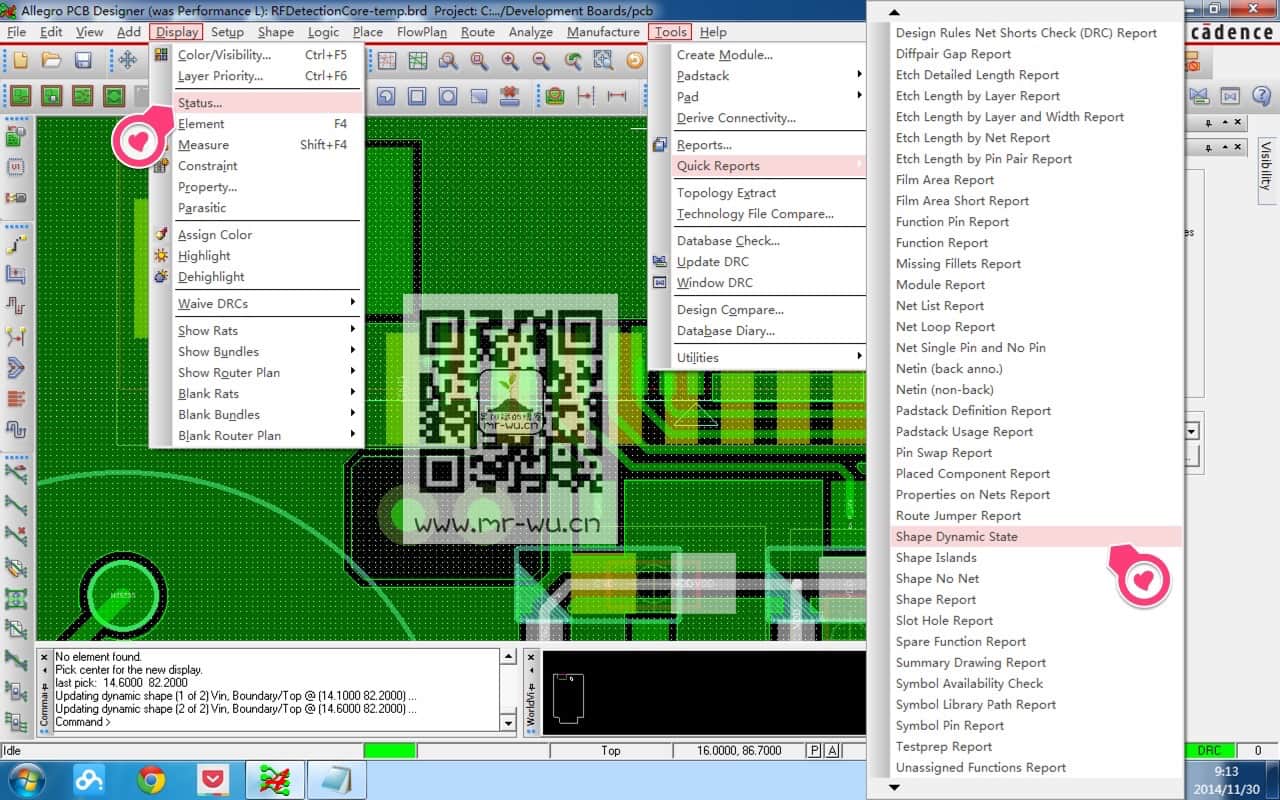This screenshot has height=800, width=1280.
Task: Click the green status progress bar
Action: [389, 750]
